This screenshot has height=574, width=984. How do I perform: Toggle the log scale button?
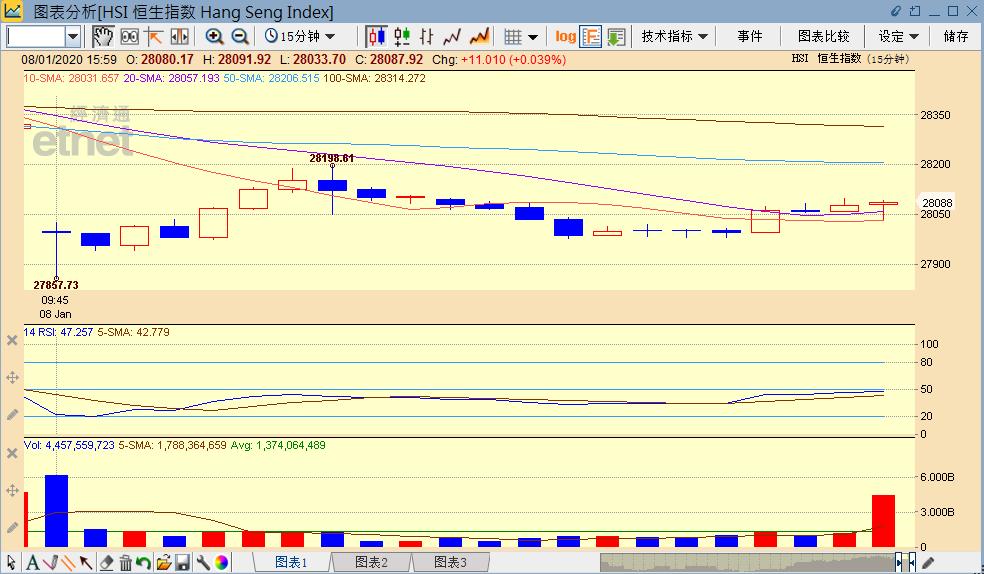566,36
